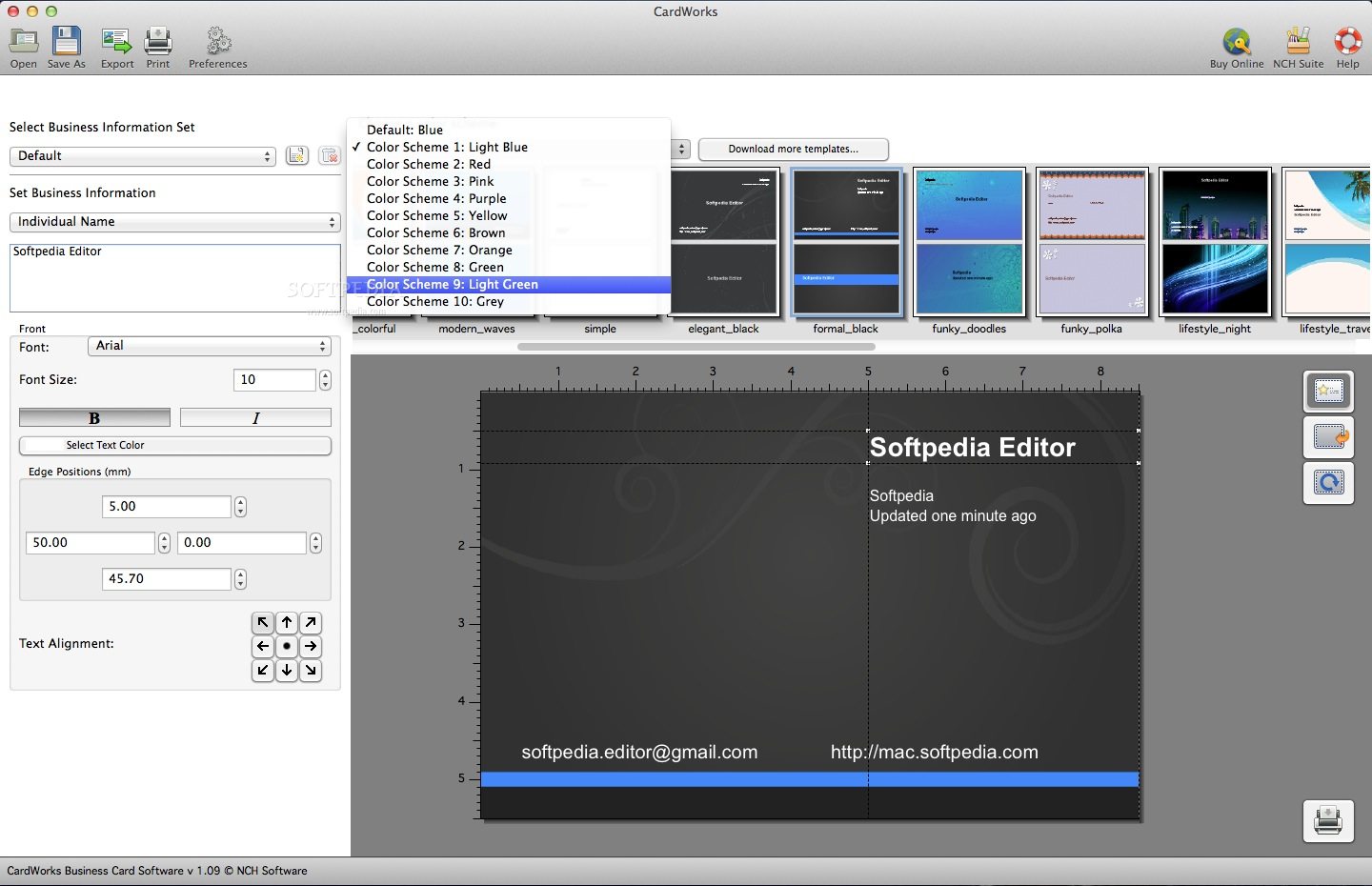Select the formal_black template thumbnail

click(844, 242)
